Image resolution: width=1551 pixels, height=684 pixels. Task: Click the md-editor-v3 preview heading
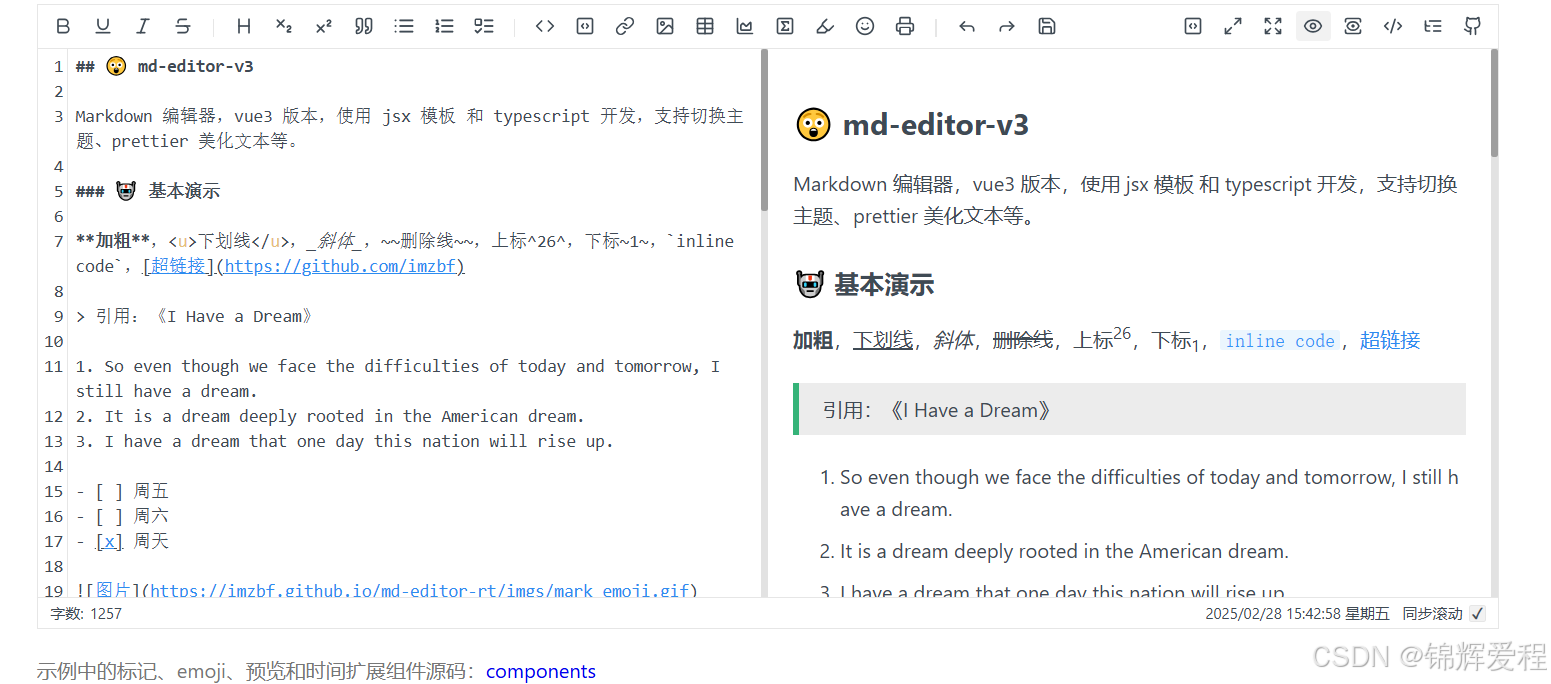click(912, 125)
